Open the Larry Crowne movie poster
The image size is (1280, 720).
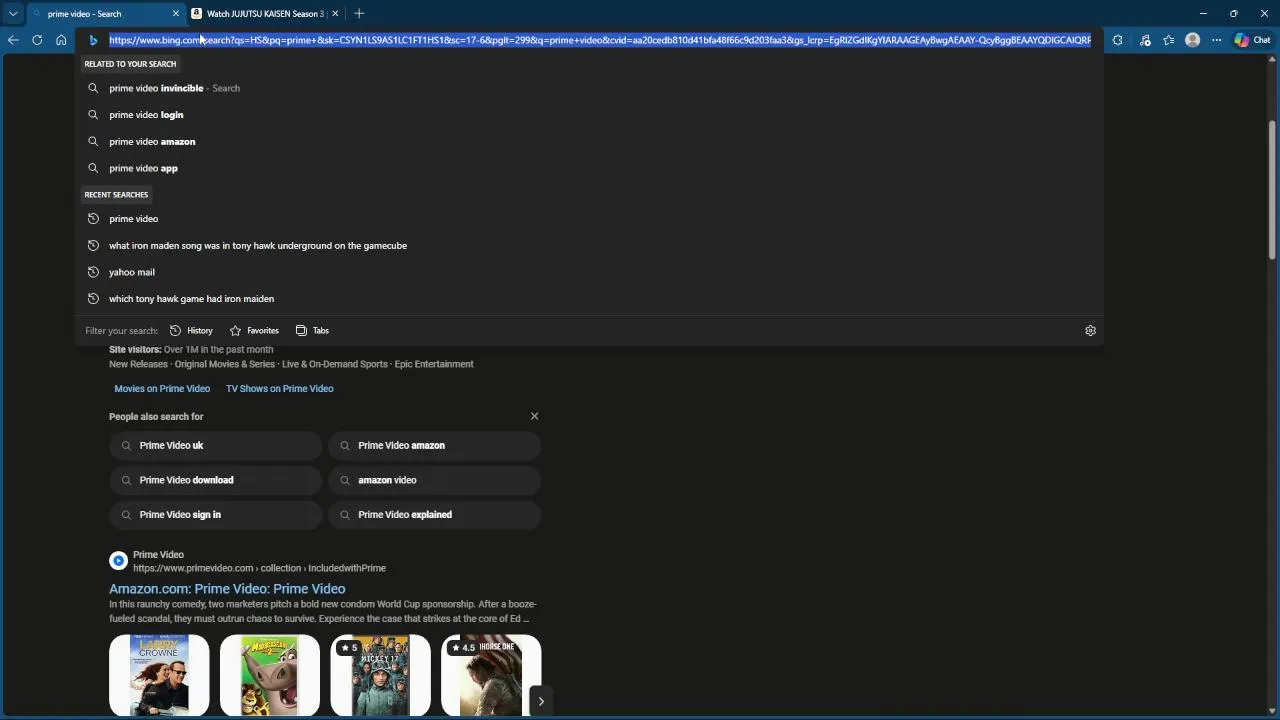click(159, 675)
